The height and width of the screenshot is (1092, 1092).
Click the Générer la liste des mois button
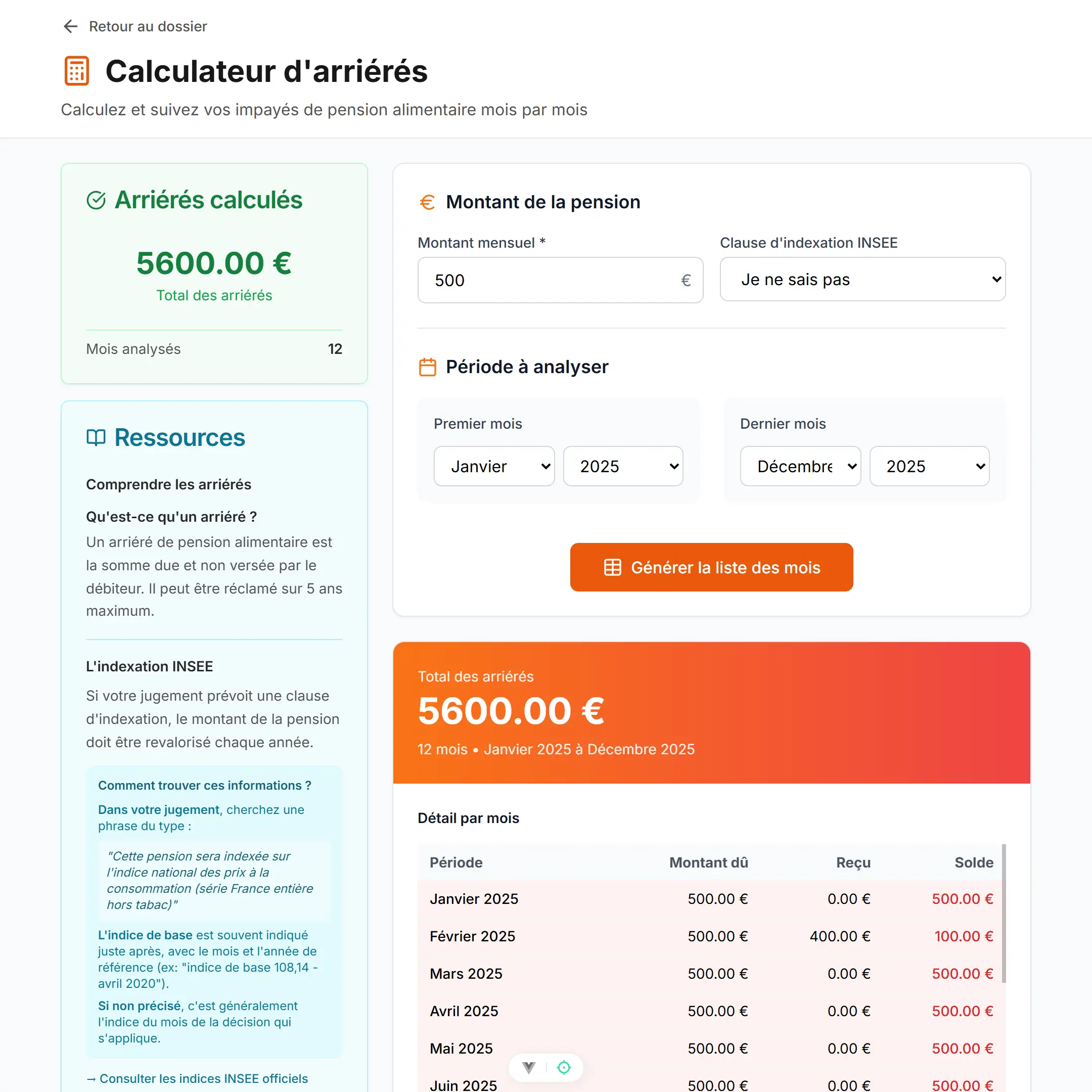pyautogui.click(x=711, y=567)
